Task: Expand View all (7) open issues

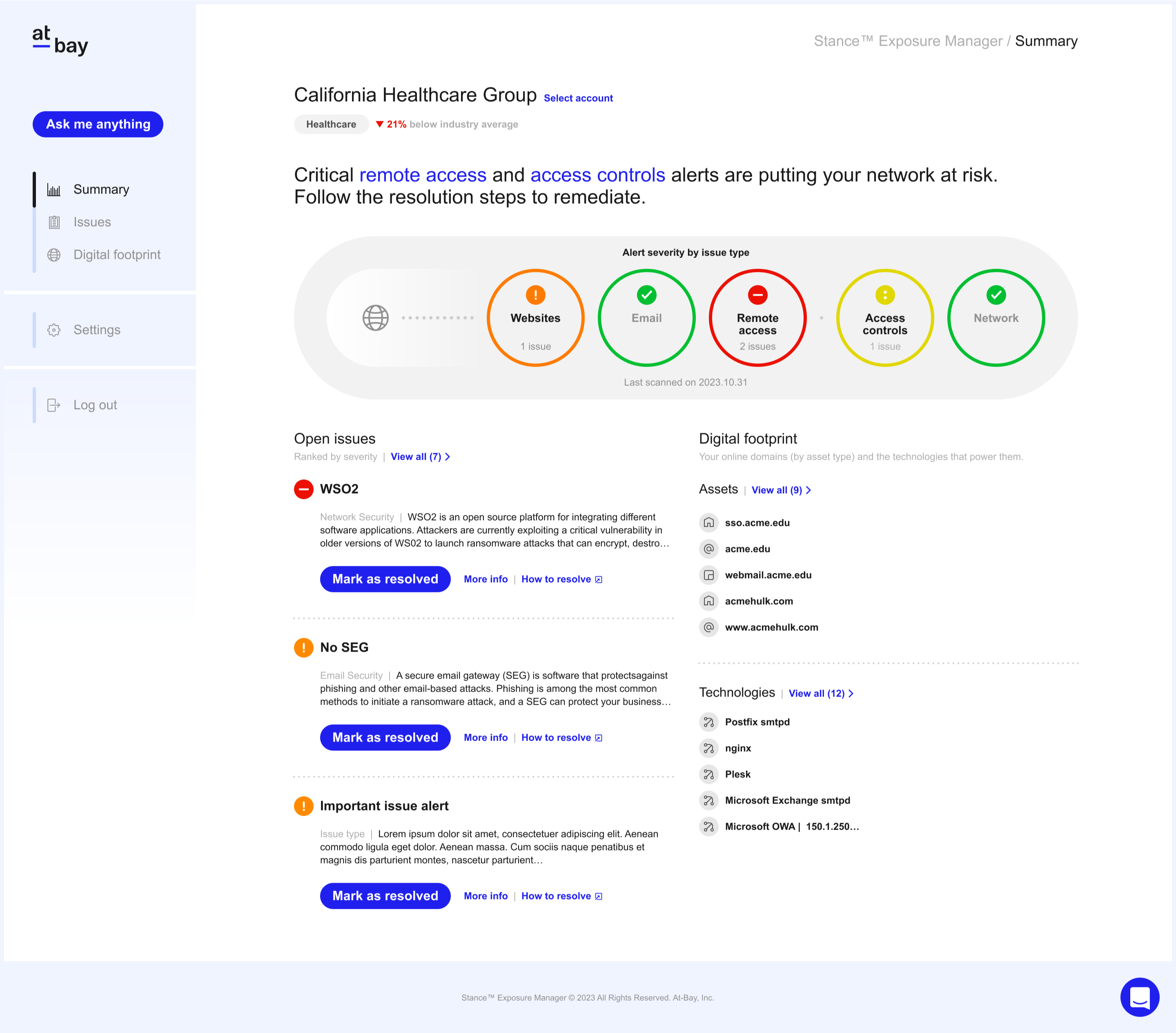Action: [x=420, y=456]
